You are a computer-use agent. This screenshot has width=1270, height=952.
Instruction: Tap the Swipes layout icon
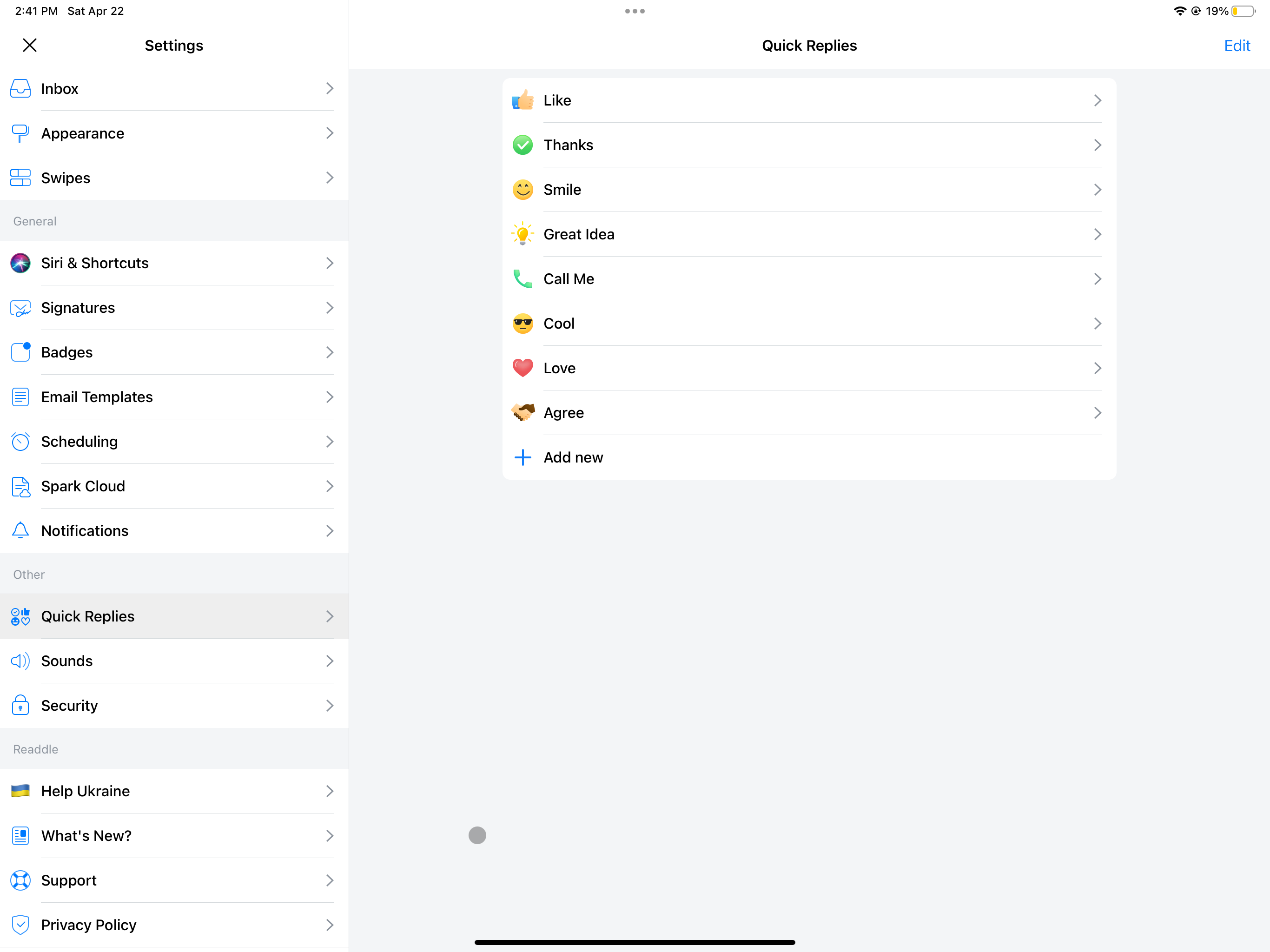[x=20, y=178]
